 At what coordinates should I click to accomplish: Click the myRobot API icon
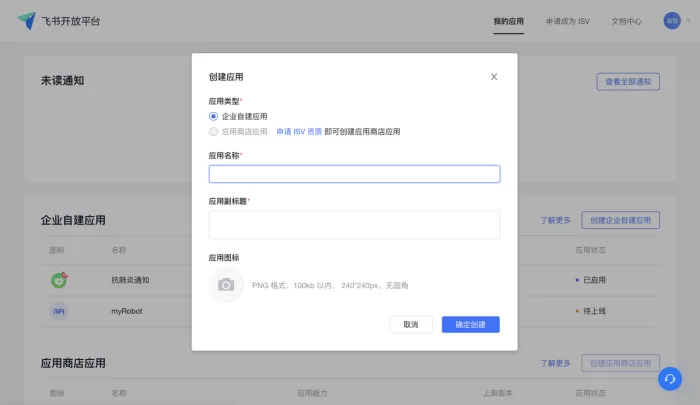(x=59, y=311)
